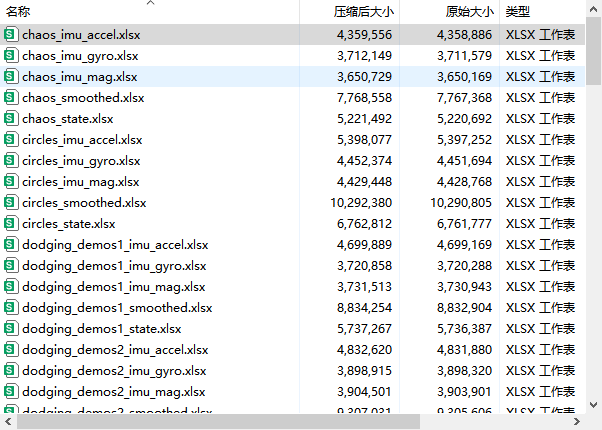
Task: Select file name dodging_demos1_smoothed.xlsx
Action: click(x=117, y=308)
